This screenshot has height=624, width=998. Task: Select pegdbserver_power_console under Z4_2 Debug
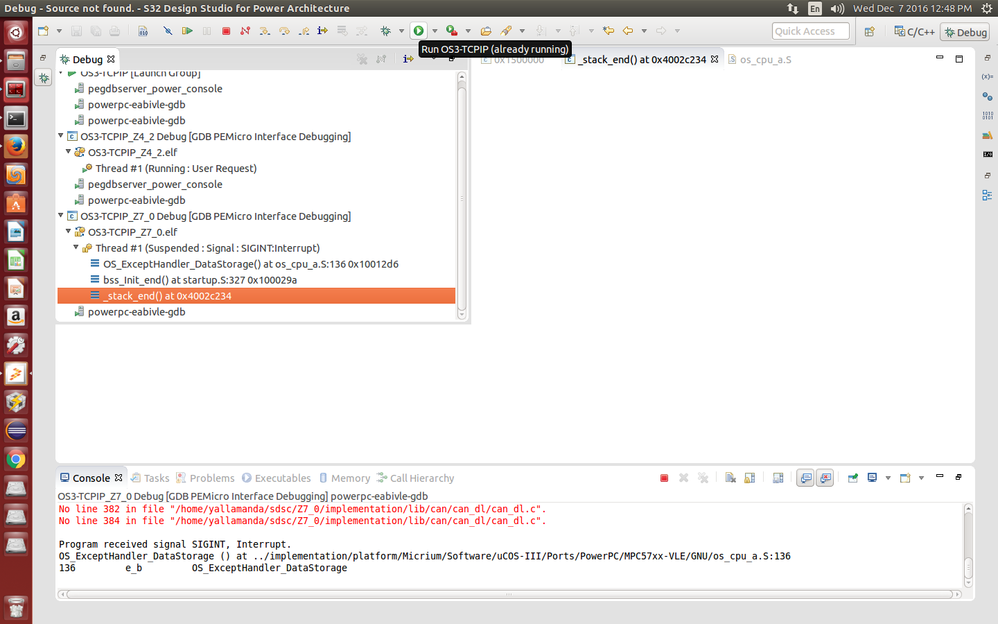[x=155, y=184]
